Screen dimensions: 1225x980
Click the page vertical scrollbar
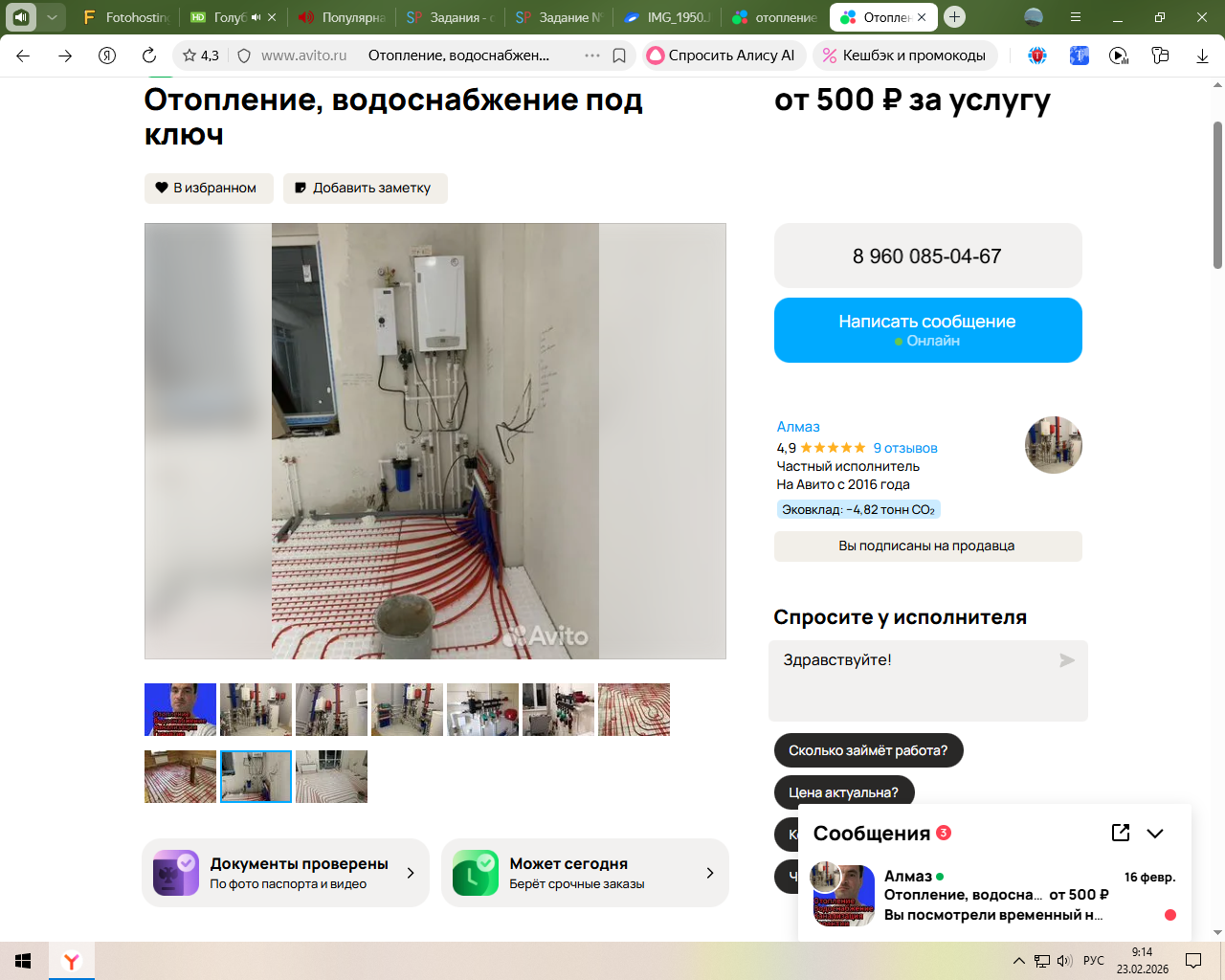1217,195
